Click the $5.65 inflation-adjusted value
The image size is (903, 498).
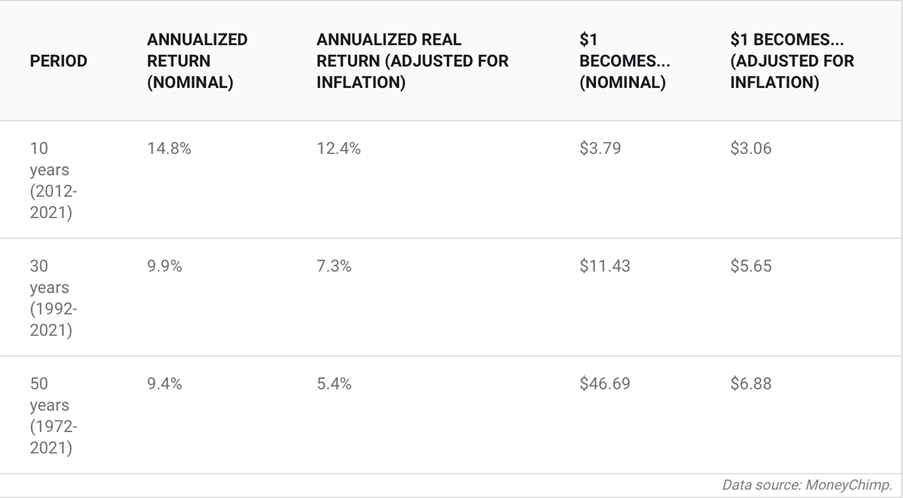[x=751, y=266]
